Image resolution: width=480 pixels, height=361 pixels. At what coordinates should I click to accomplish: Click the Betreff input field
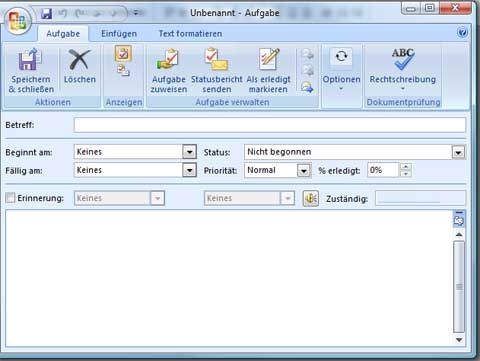click(x=270, y=125)
